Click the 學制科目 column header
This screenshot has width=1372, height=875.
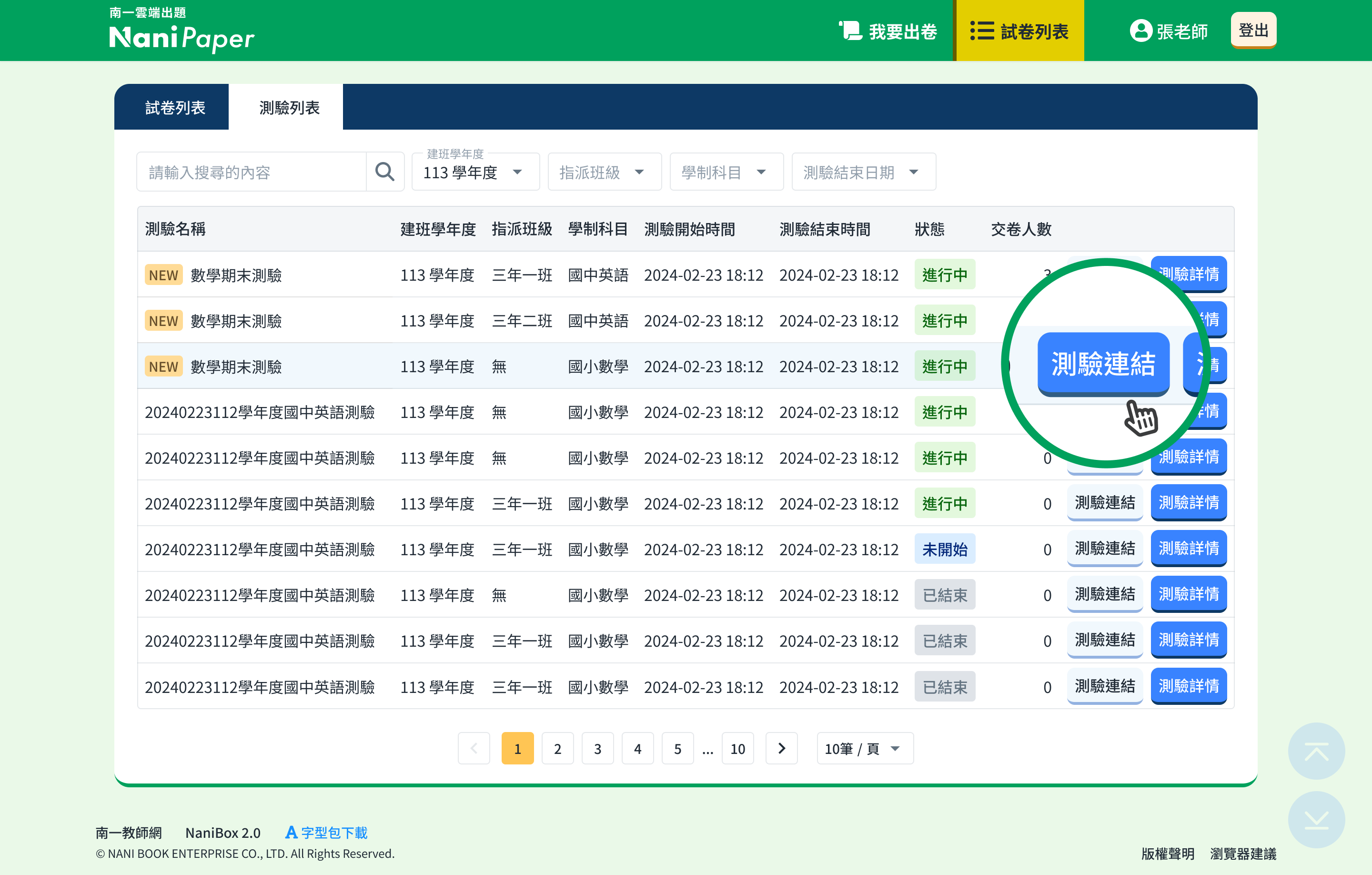coord(598,229)
